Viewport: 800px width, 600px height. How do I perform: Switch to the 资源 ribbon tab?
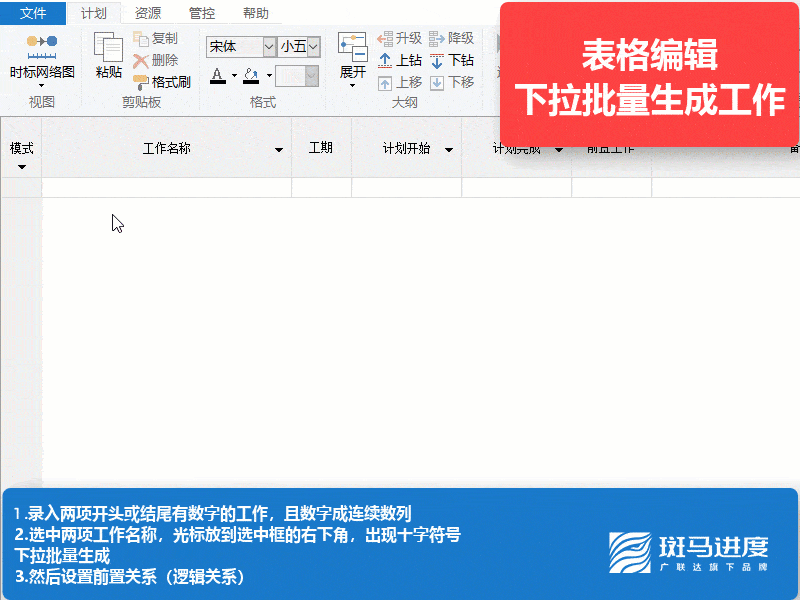coord(146,13)
